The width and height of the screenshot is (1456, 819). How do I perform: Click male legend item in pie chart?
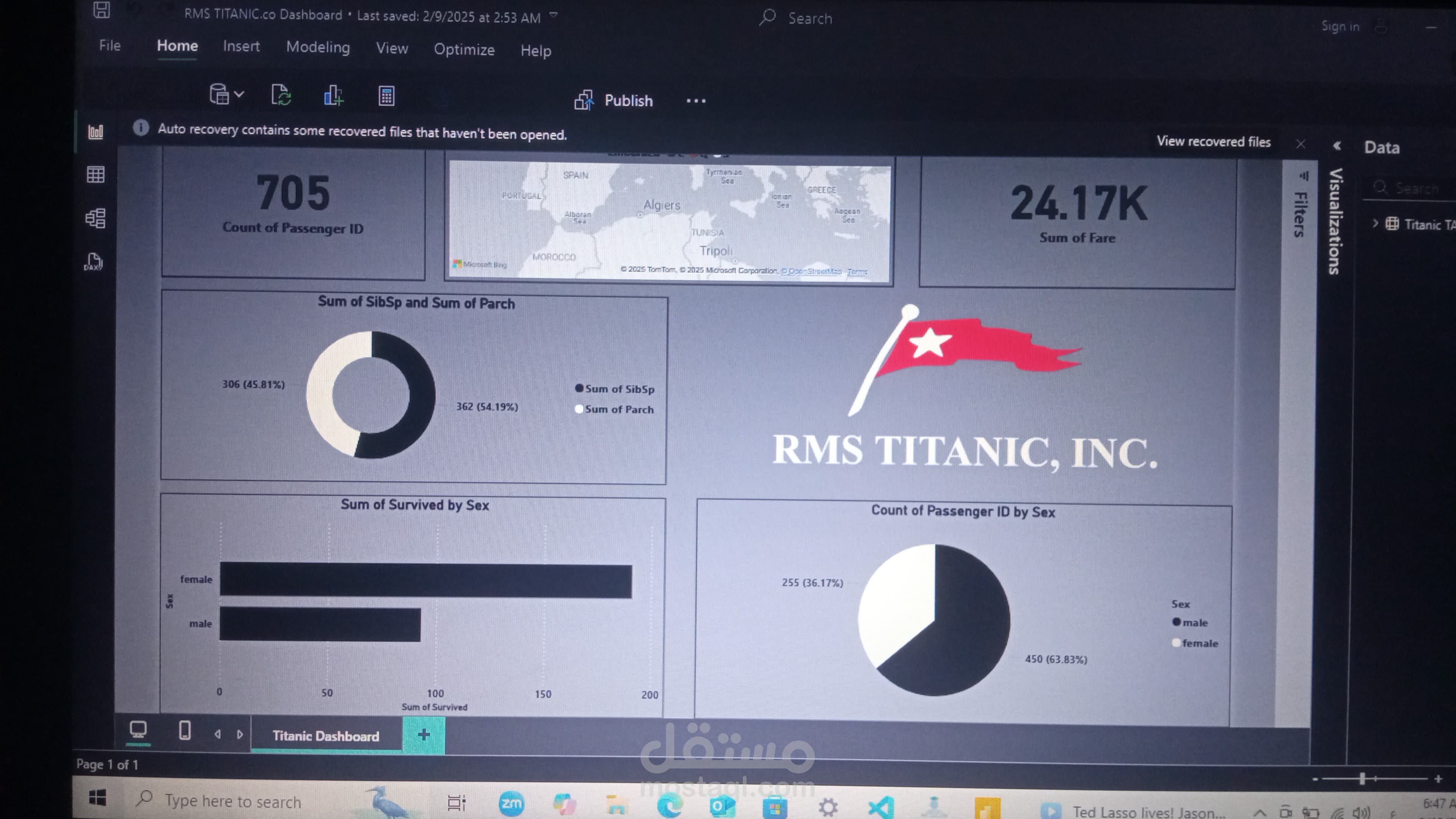click(x=1190, y=622)
